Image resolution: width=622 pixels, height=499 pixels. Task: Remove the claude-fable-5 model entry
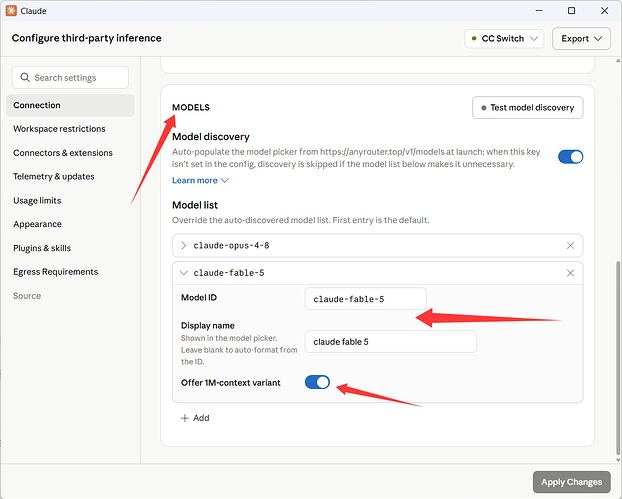tap(570, 273)
